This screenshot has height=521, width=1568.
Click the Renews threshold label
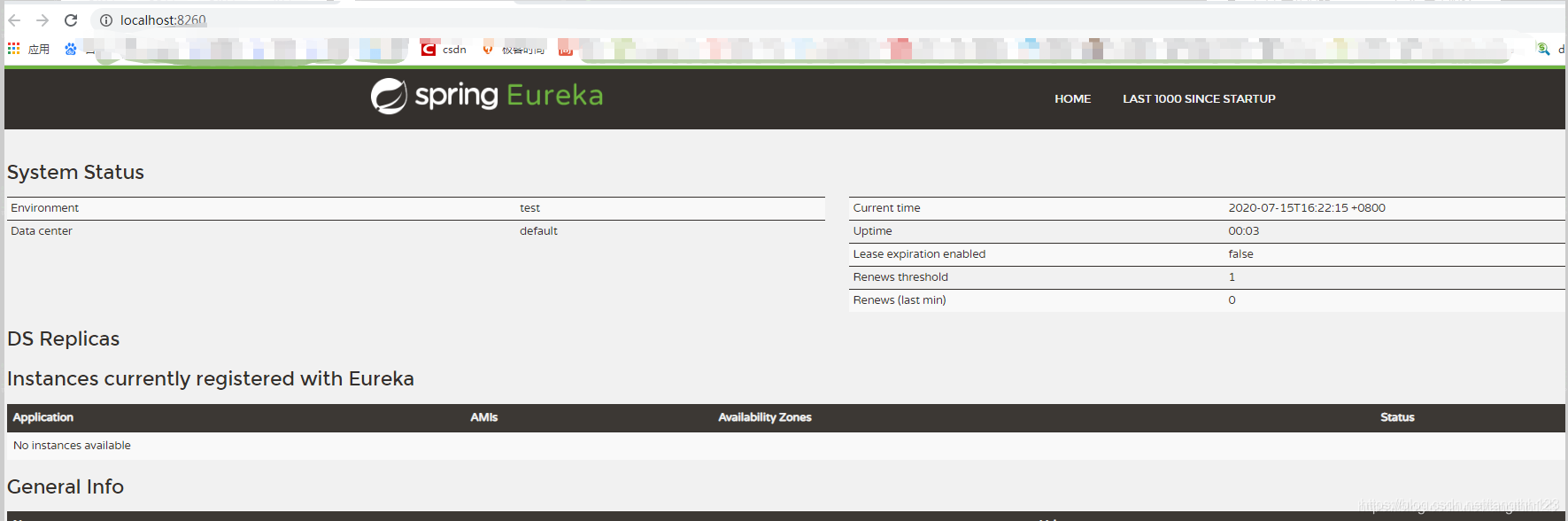900,277
